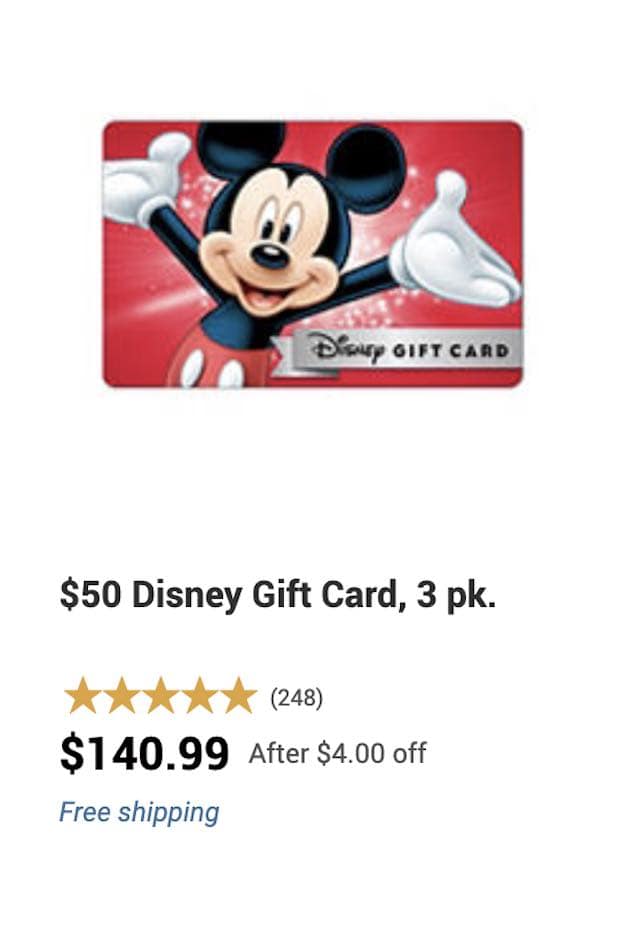Select the fifth gold rating star
Viewport: 630px width, 944px height.
[x=239, y=696]
